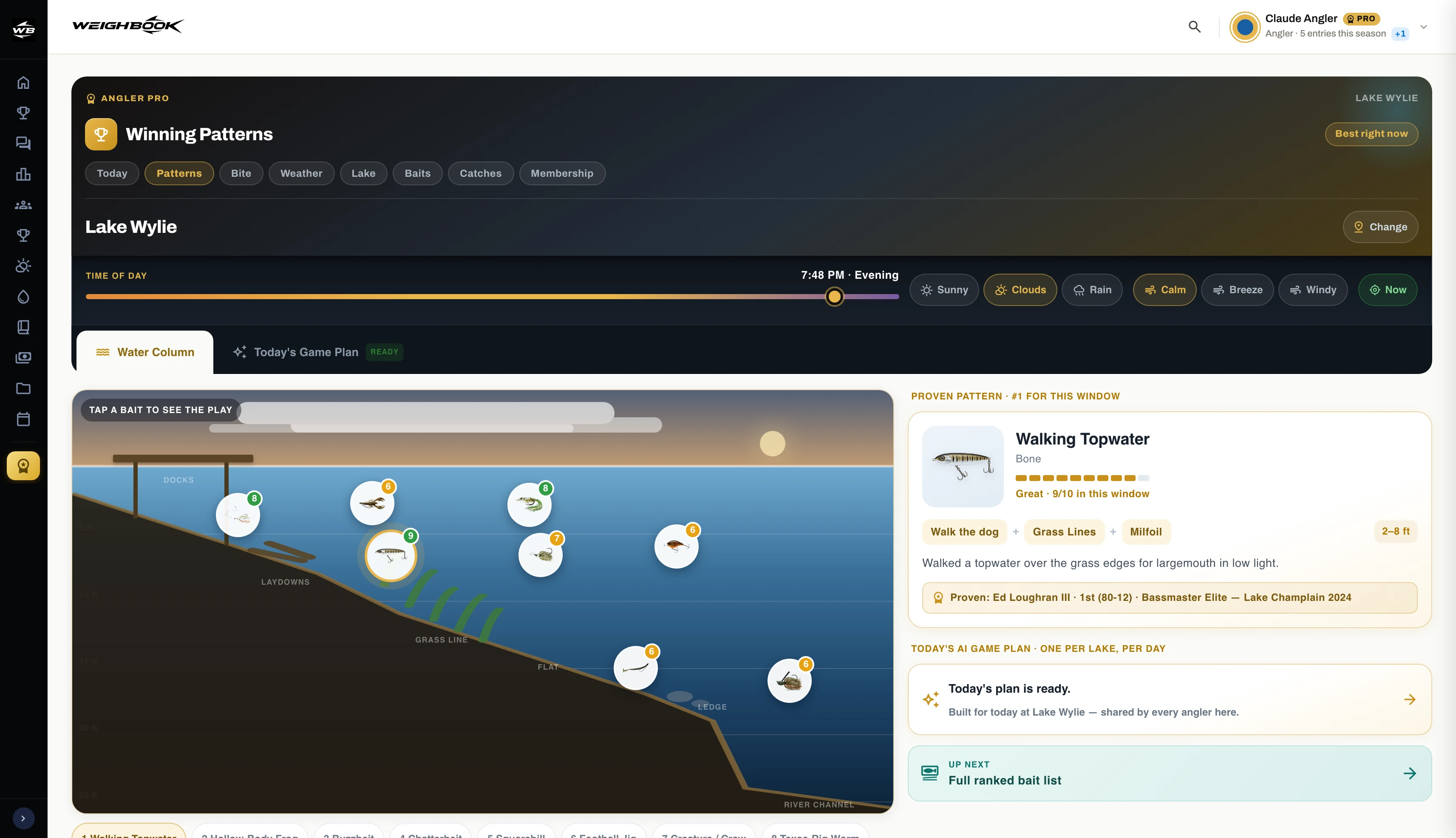Tap the chatterbait marker scored 7
1456x838 pixels.
(x=541, y=555)
